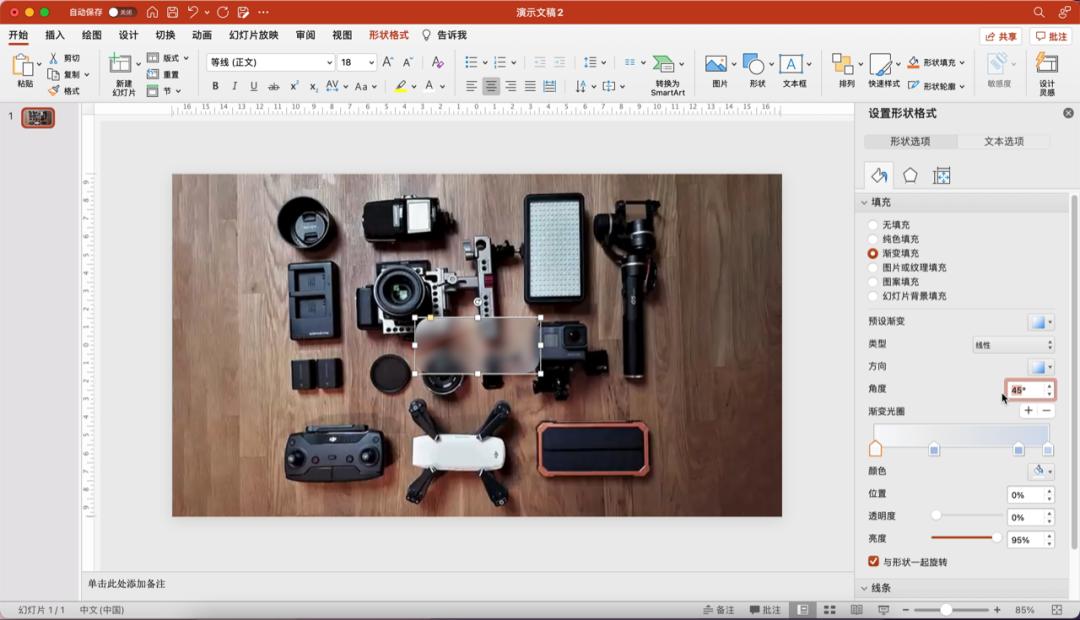Open the Size & Properties pane icon
1080x620 pixels.
click(941, 176)
